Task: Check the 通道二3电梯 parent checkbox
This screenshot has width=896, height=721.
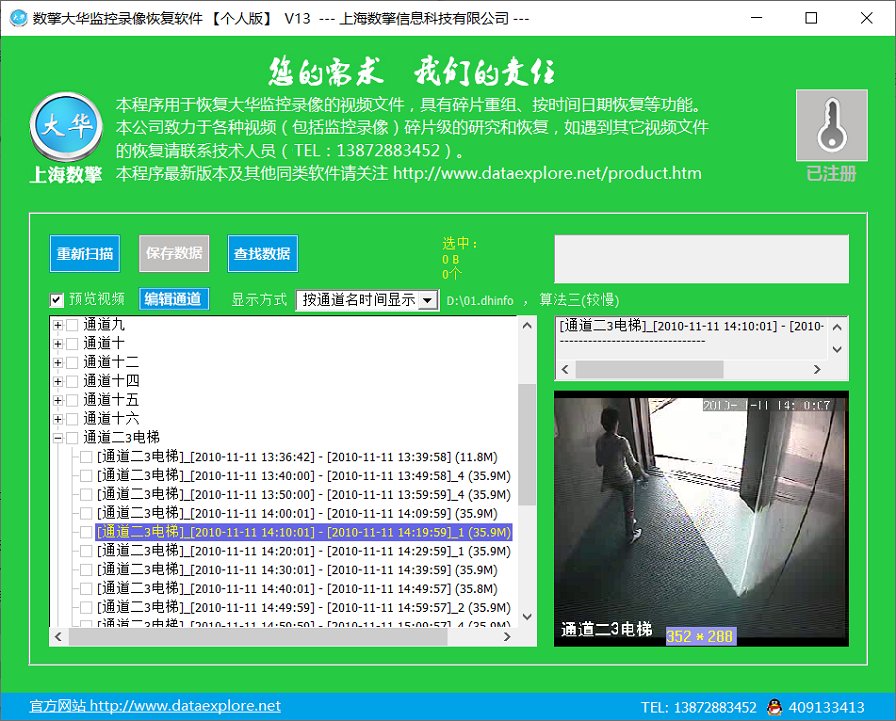Action: [x=72, y=438]
